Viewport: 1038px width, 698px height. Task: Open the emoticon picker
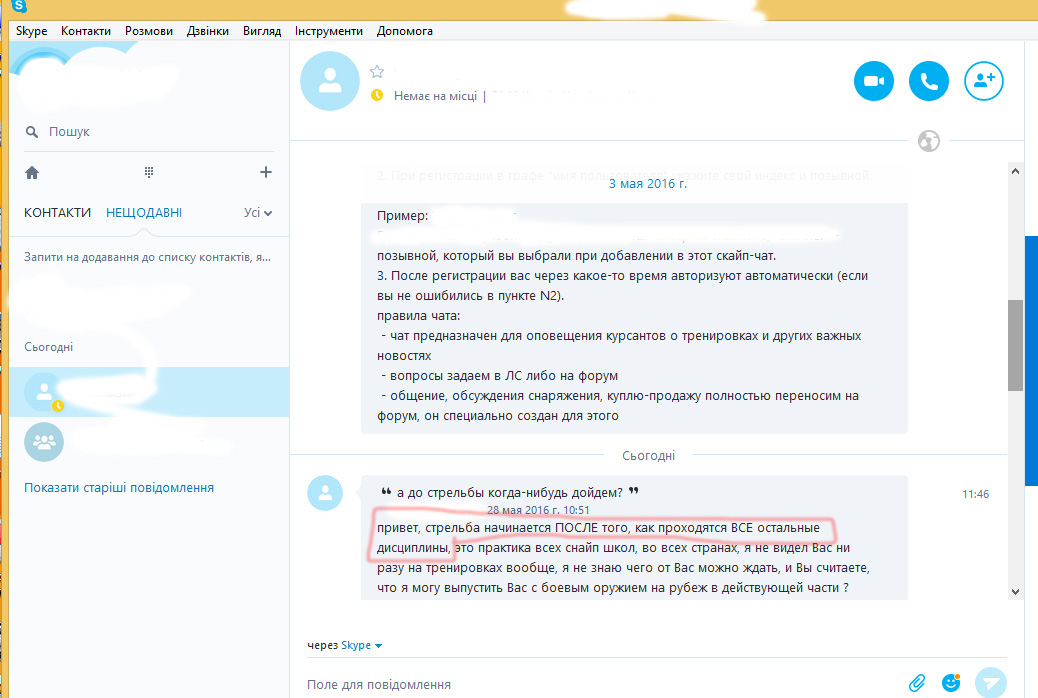(951, 682)
